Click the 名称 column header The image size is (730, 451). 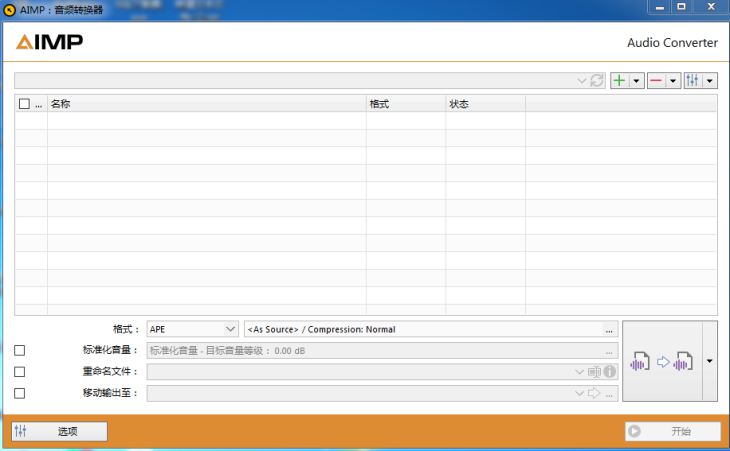(207, 103)
